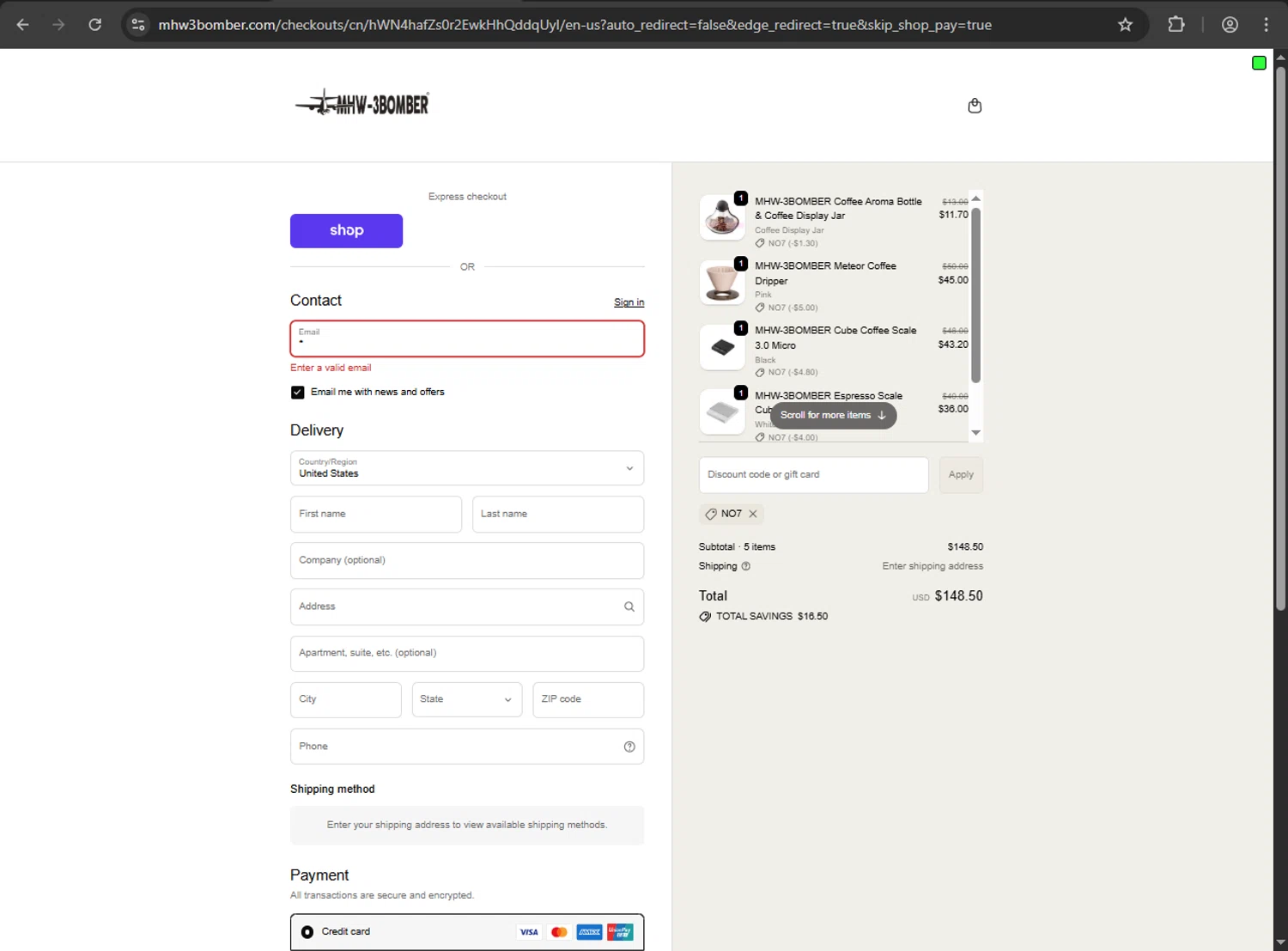Click the Address input field
Image resolution: width=1288 pixels, height=951 pixels.
point(467,607)
